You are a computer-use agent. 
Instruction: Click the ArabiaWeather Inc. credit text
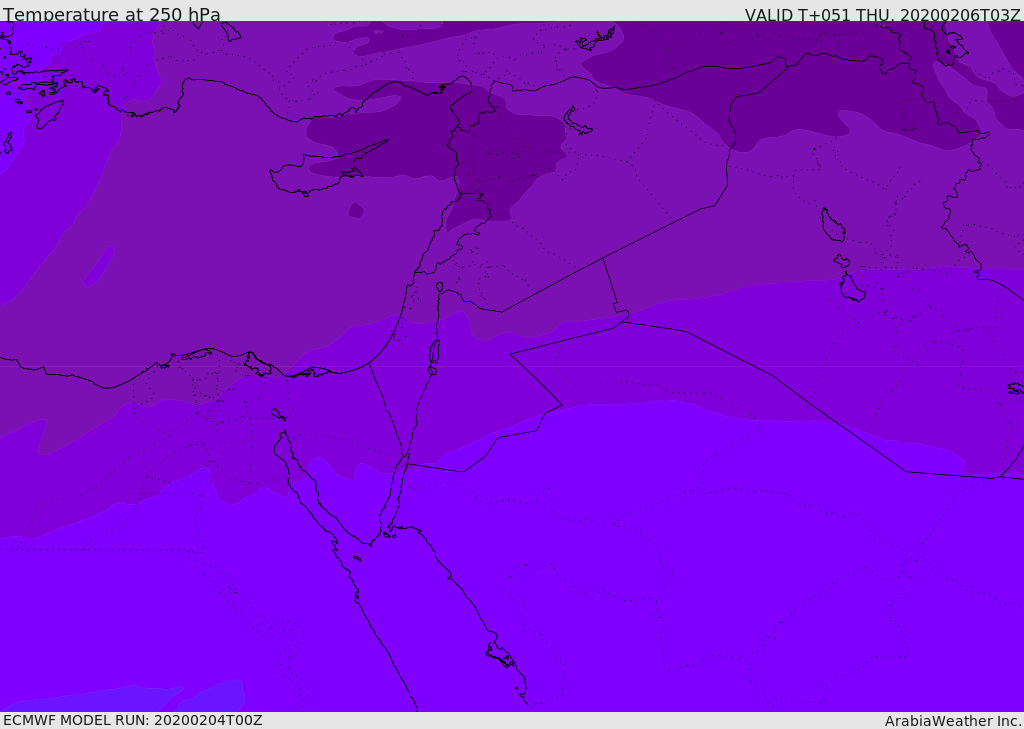[953, 721]
